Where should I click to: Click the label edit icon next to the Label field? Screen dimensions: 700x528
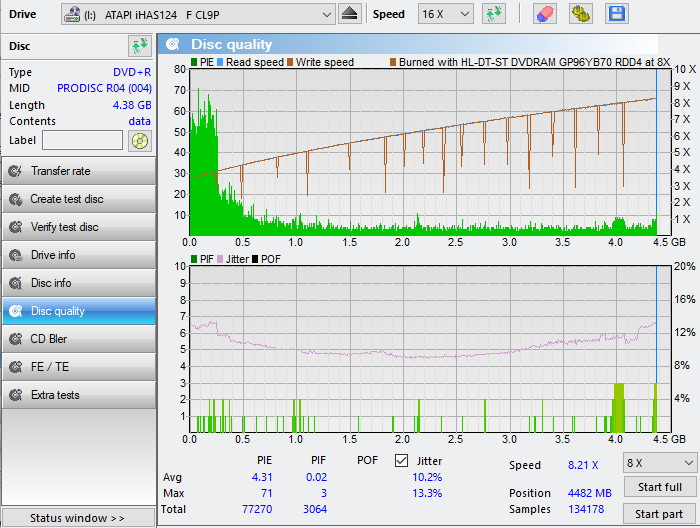click(x=139, y=140)
